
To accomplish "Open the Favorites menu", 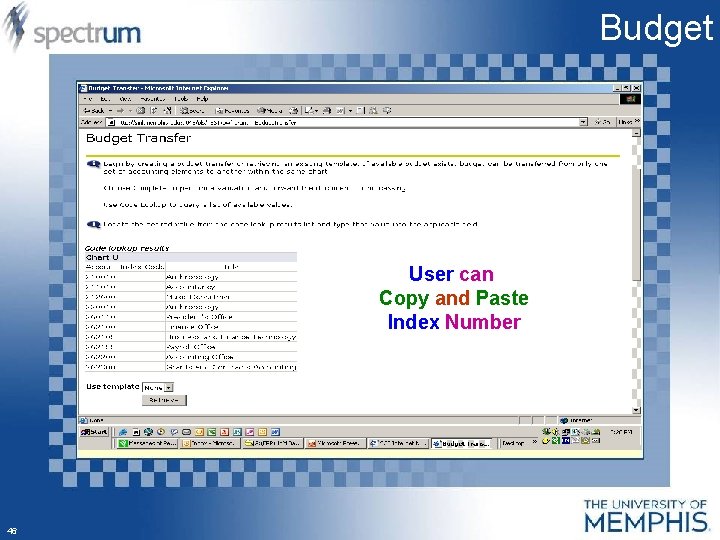I will [x=152, y=99].
